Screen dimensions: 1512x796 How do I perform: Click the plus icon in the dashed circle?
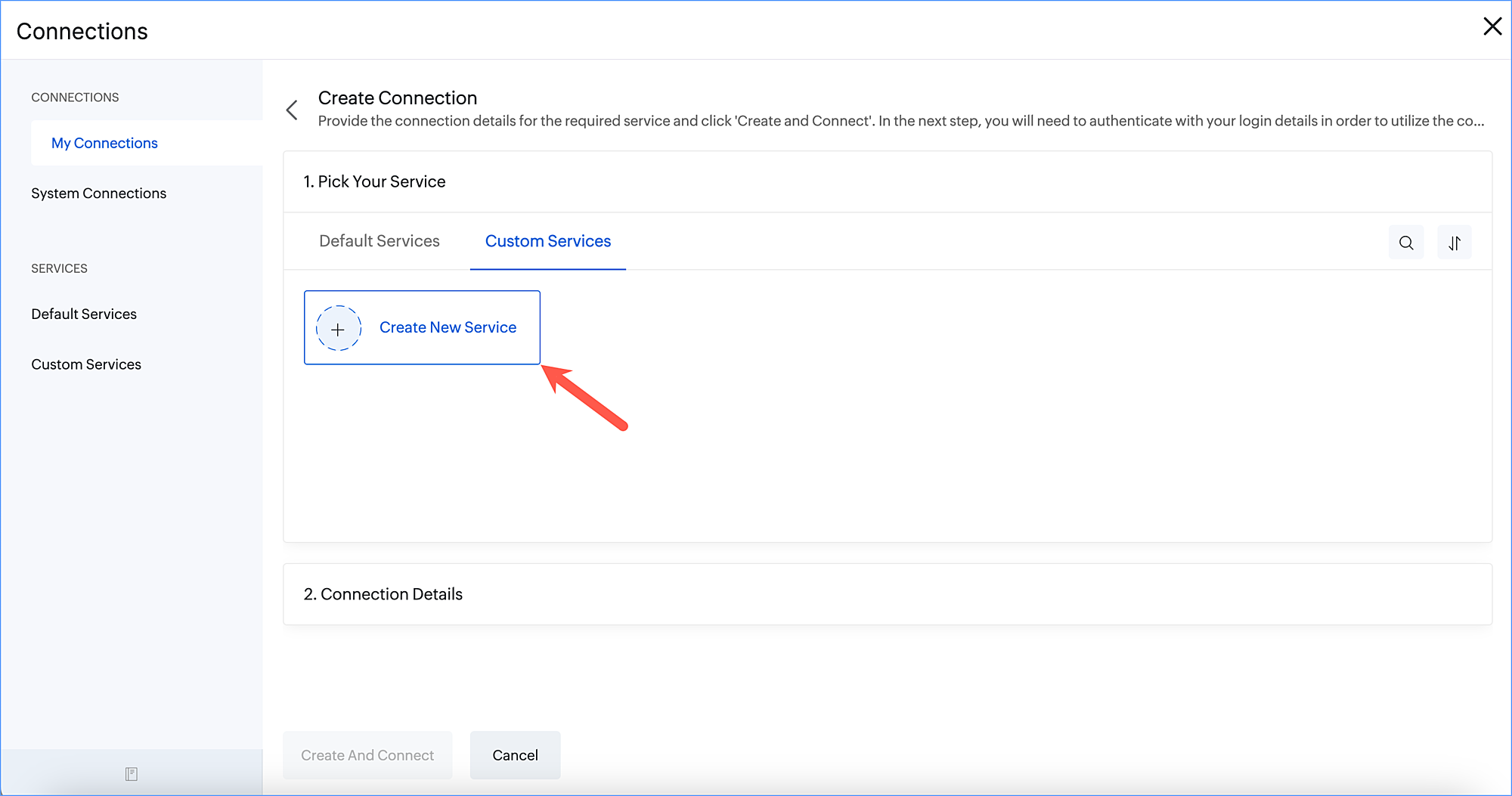click(338, 329)
